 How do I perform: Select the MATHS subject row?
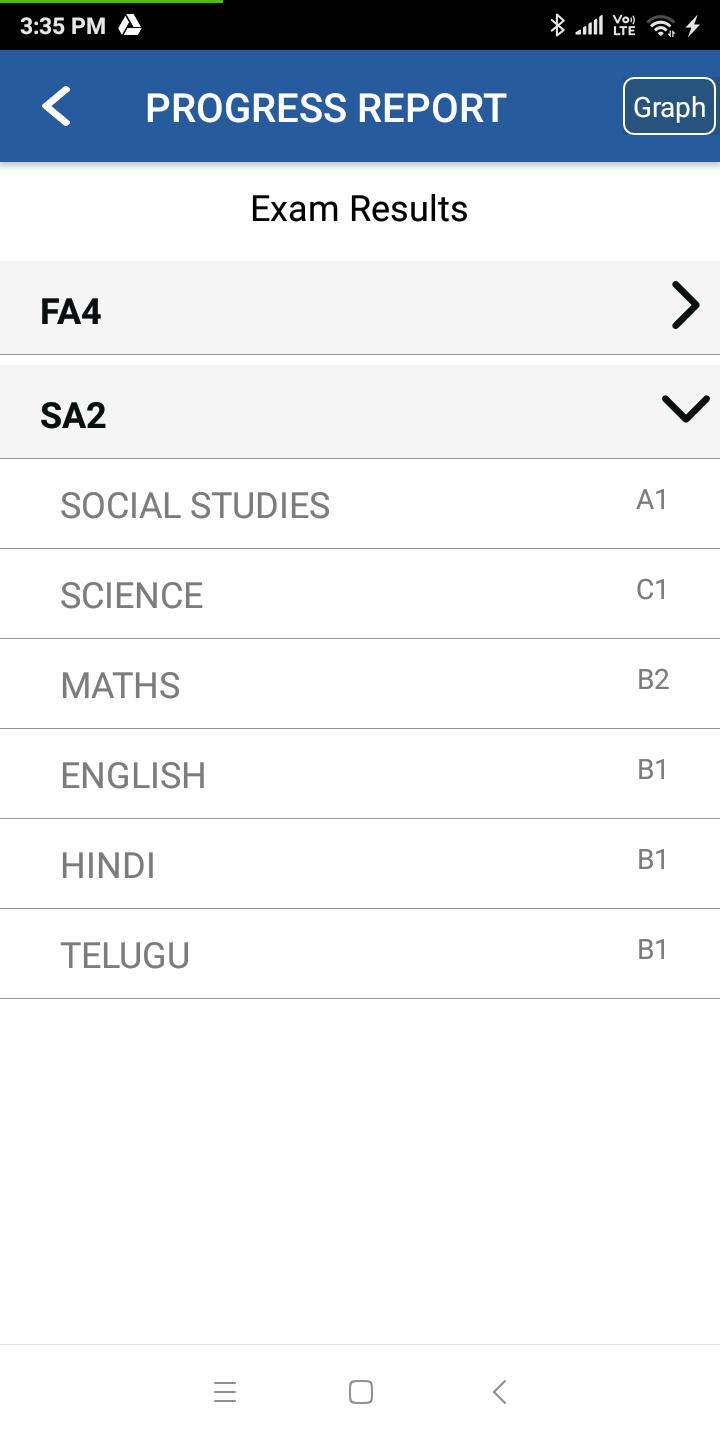pos(360,684)
